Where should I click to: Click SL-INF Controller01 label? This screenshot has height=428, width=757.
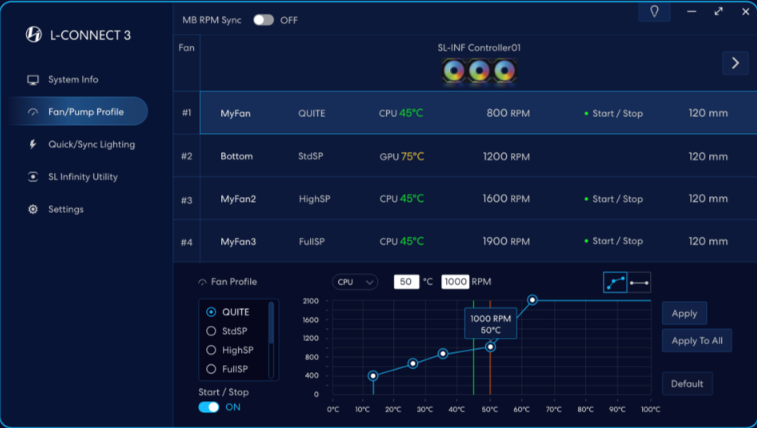tap(479, 48)
